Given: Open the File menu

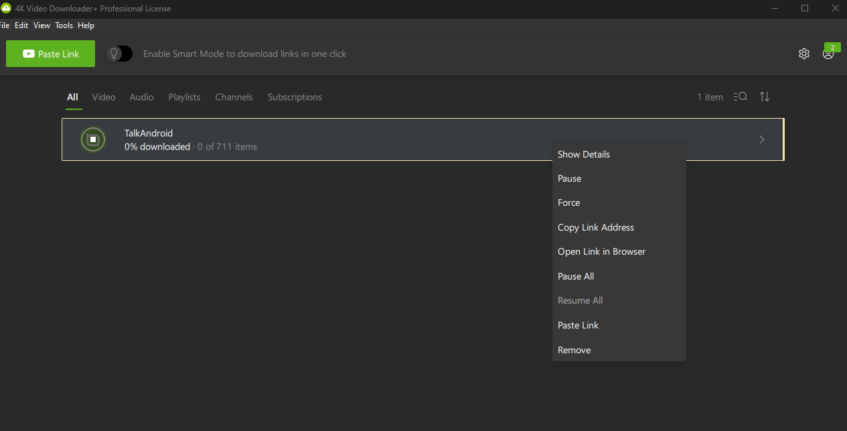Looking at the screenshot, I should tap(4, 25).
